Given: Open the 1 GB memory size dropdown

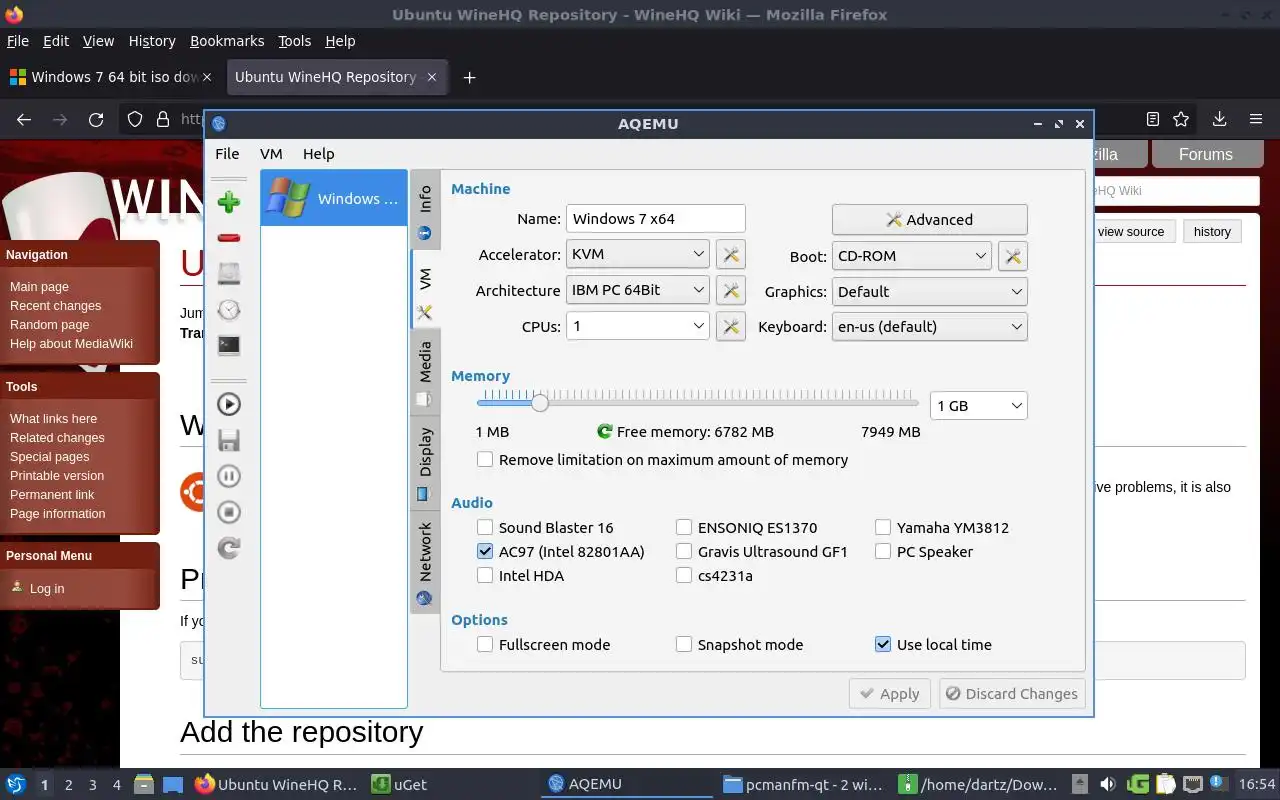Looking at the screenshot, I should (979, 405).
